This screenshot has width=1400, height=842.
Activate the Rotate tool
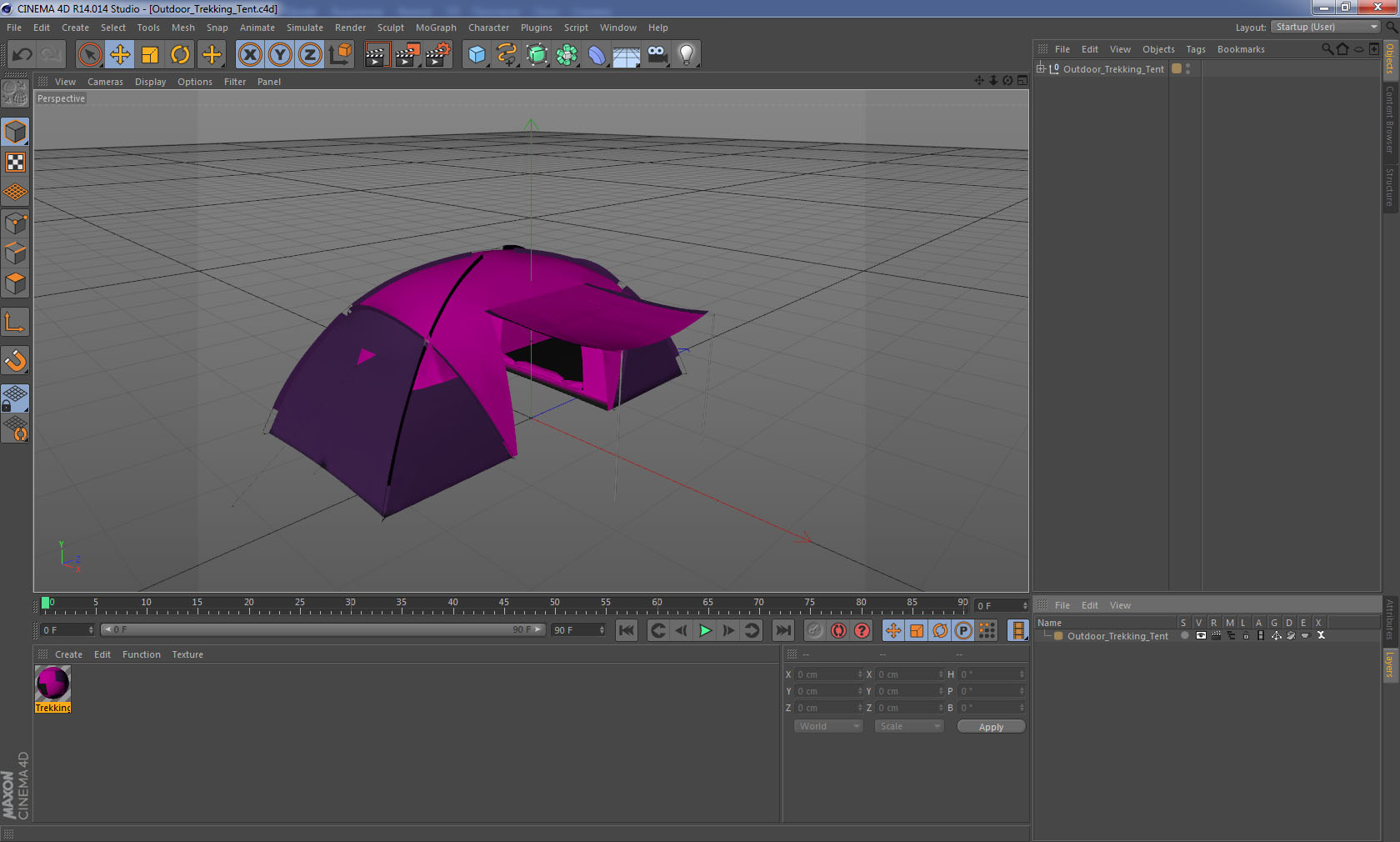point(180,55)
